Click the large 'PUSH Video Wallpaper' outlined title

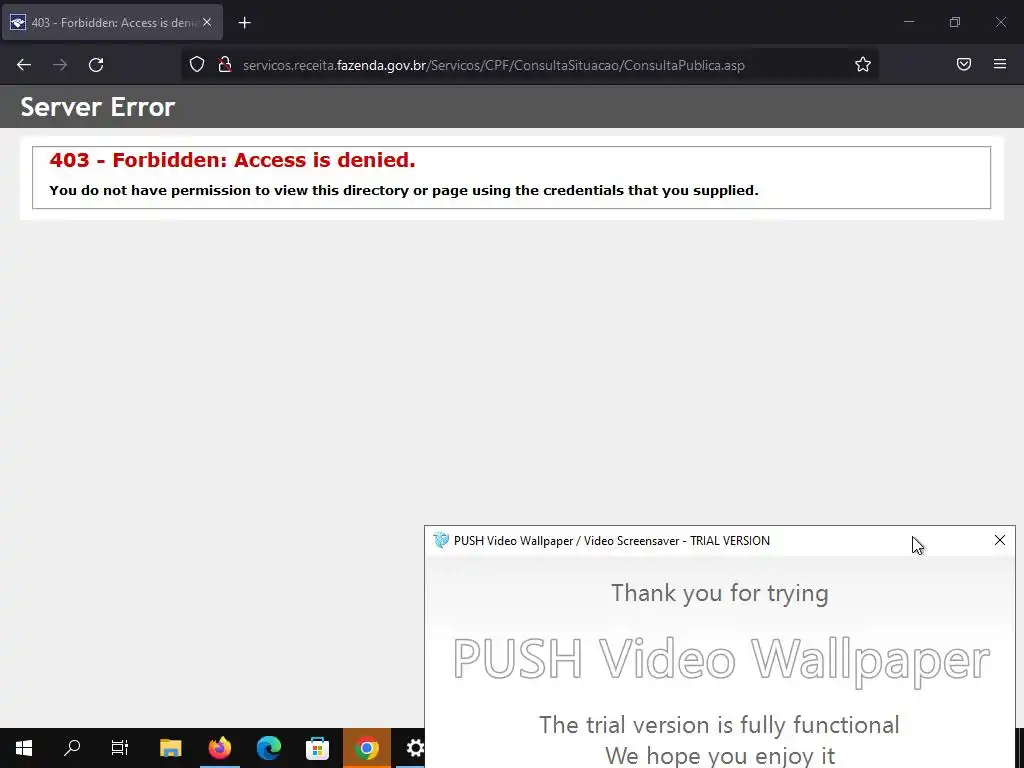click(x=721, y=661)
